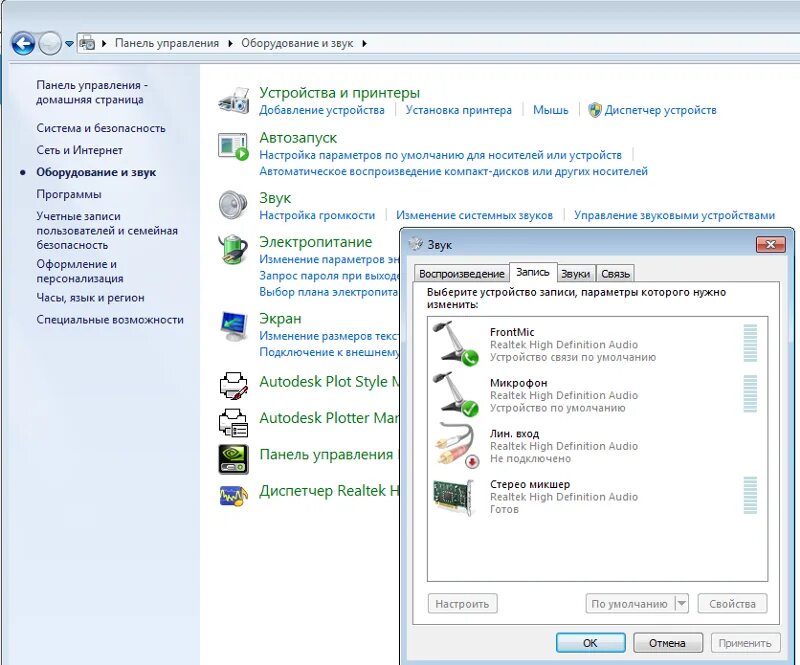Screen dimensions: 800x665
Task: Open Управление звуковыми устройствами link
Action: (674, 215)
